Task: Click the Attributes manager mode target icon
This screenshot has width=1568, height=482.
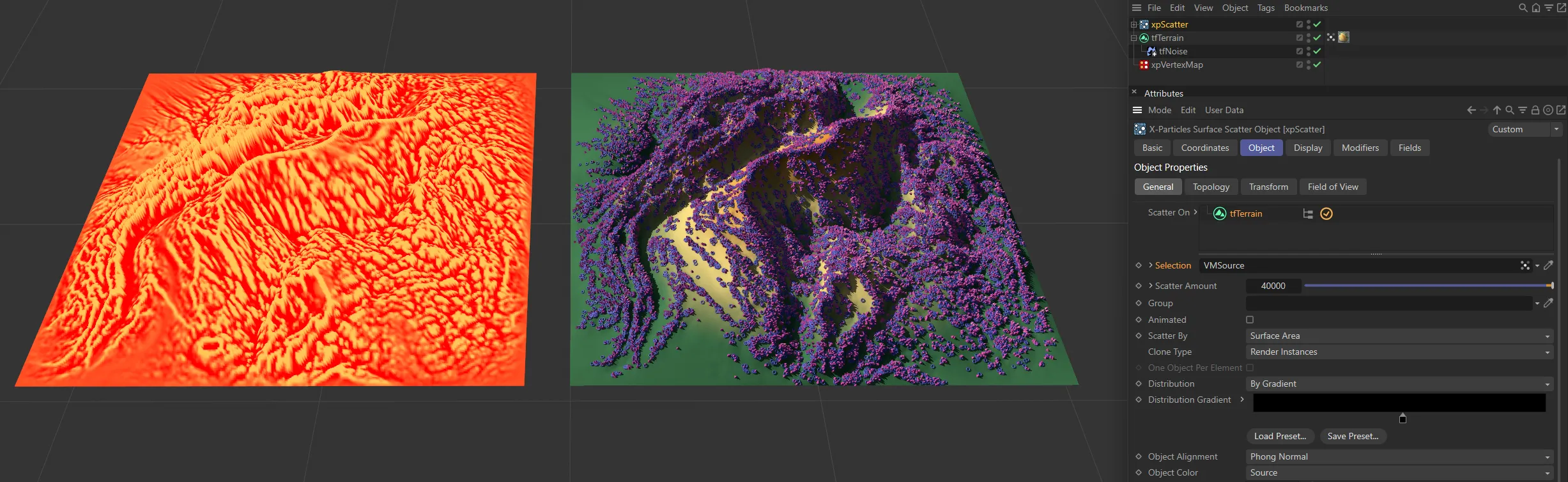Action: [1548, 110]
